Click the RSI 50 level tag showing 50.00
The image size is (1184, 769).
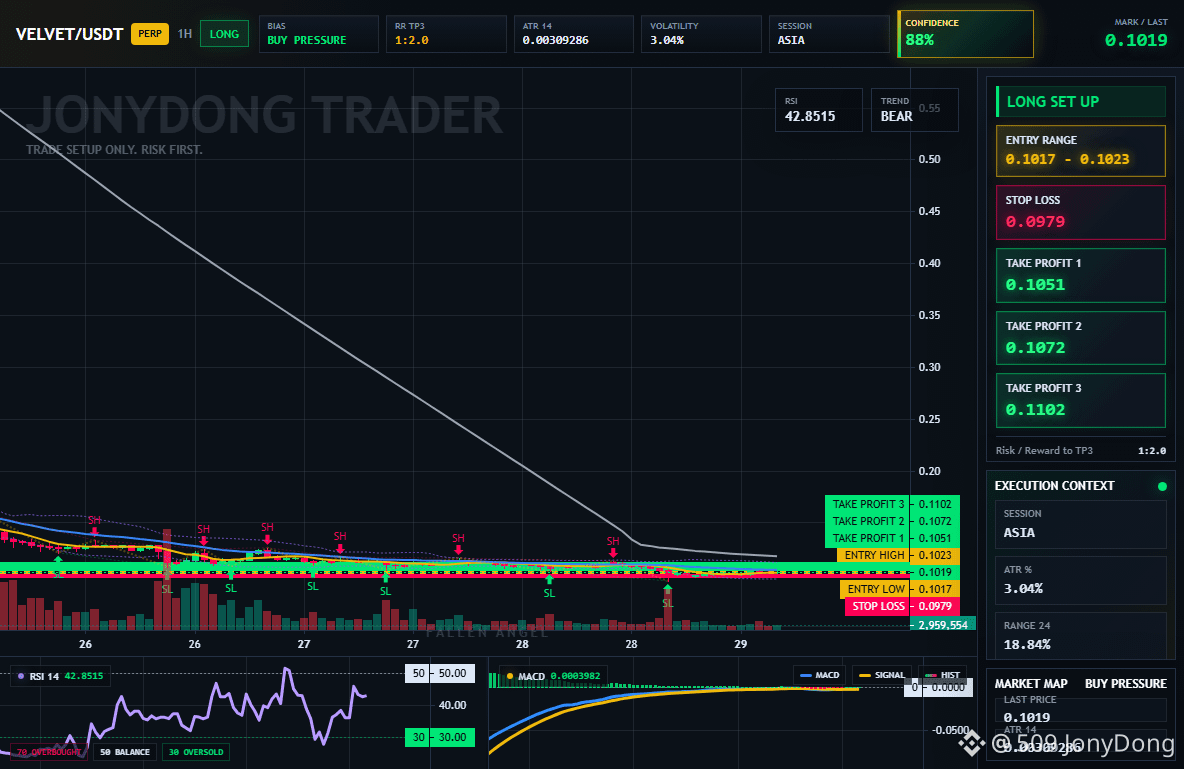coord(440,673)
